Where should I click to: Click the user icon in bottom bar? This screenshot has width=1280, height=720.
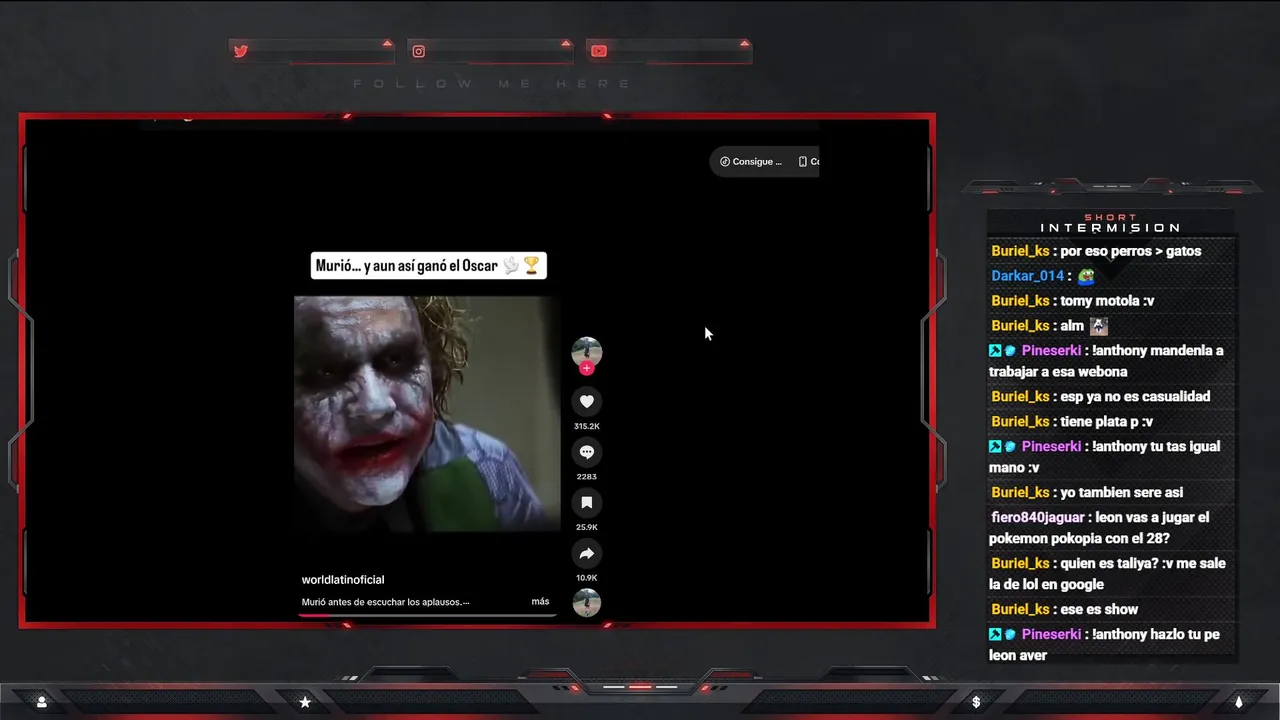(x=42, y=702)
